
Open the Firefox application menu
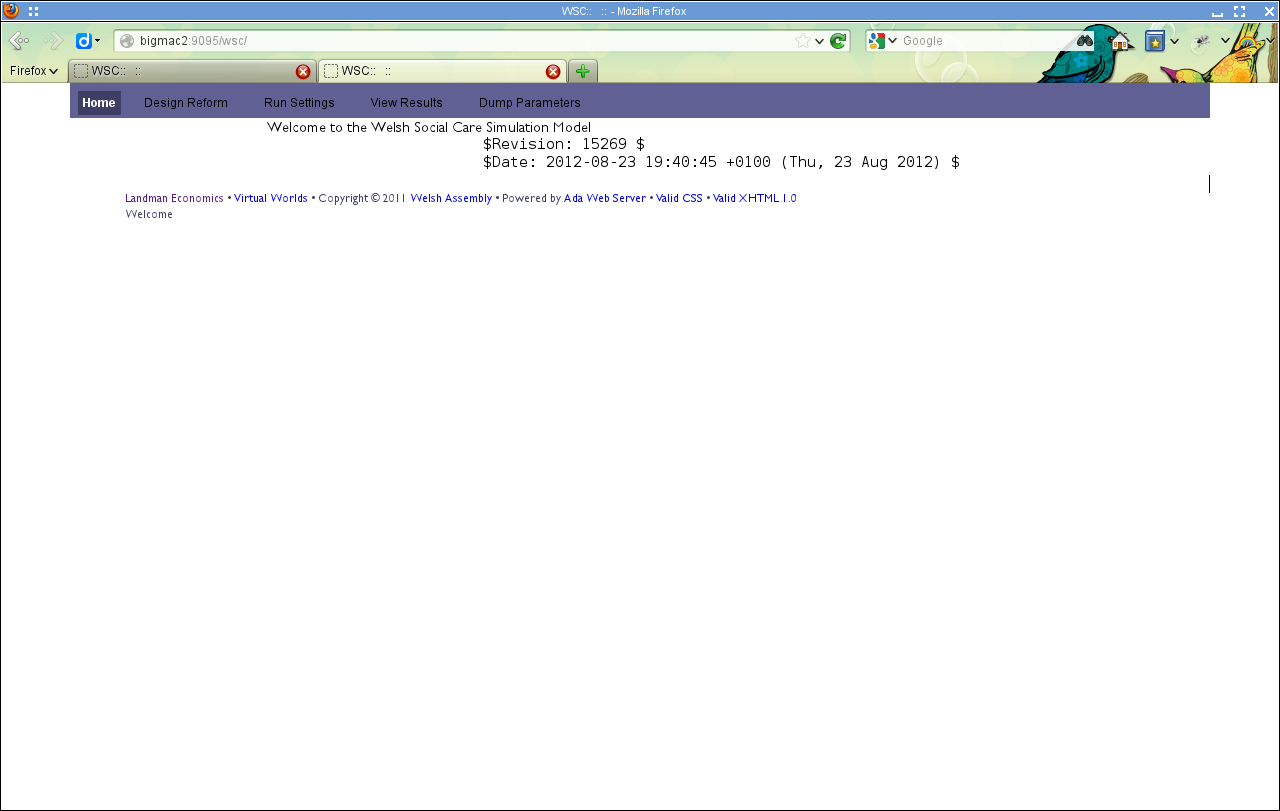[x=34, y=71]
